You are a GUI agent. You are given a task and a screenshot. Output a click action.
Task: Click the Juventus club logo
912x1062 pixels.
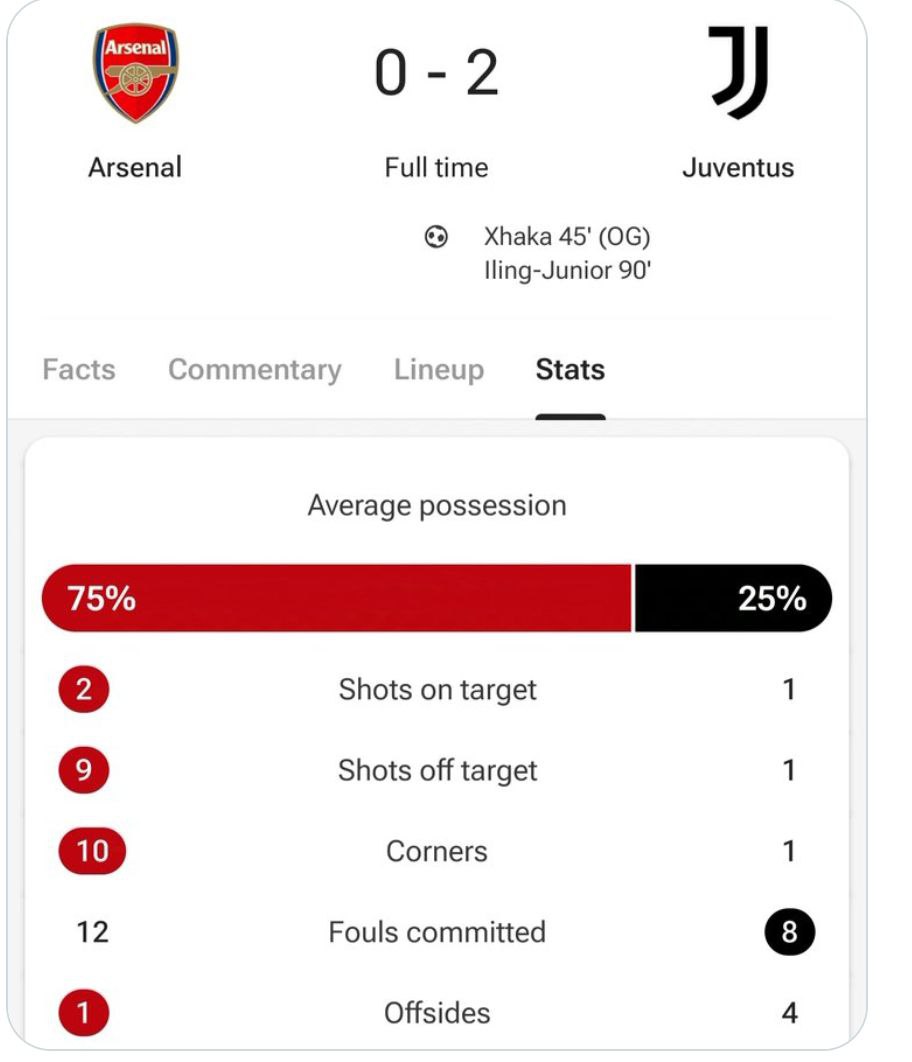(738, 72)
